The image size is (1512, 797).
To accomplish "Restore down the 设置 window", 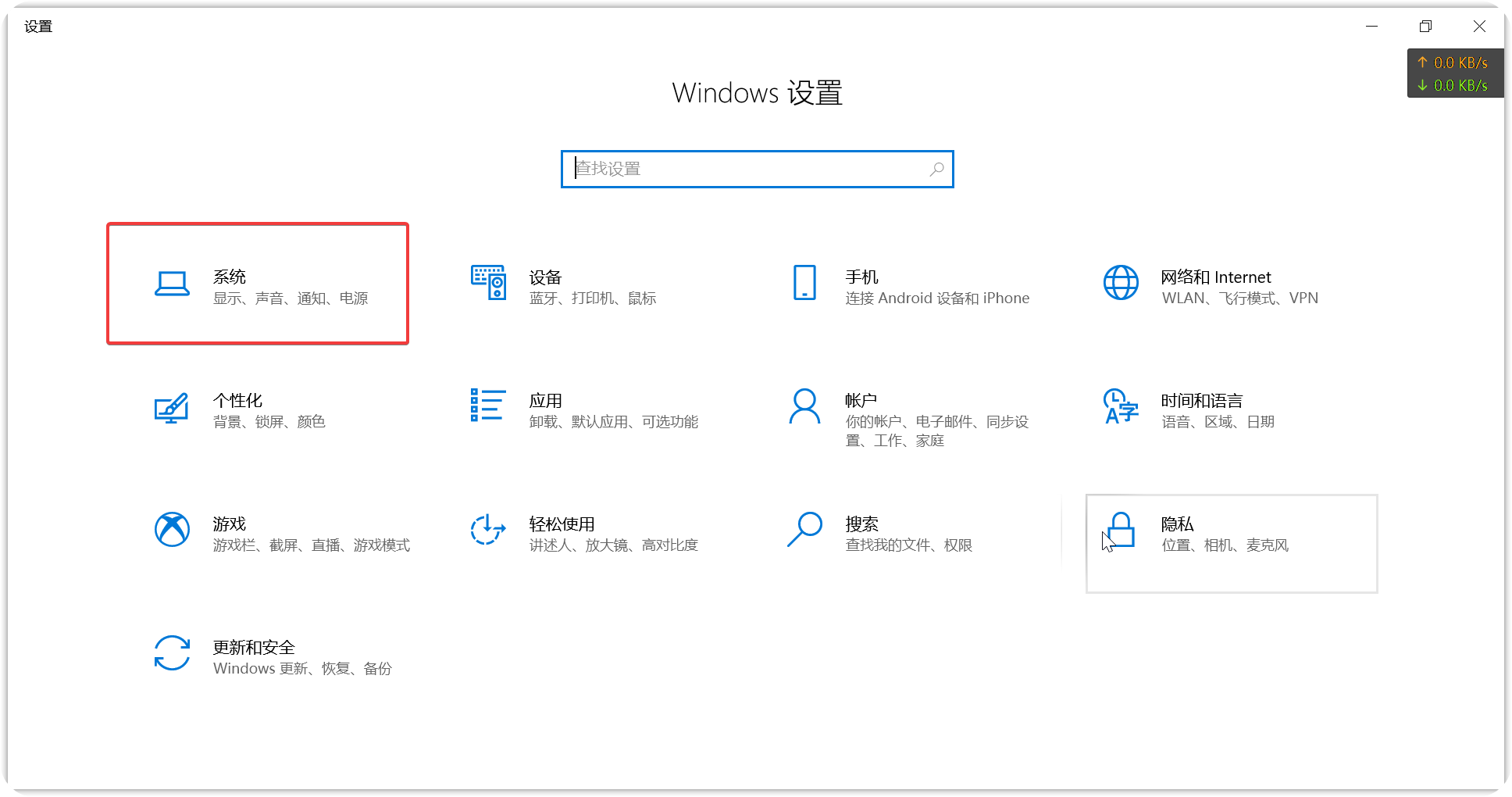I will [x=1425, y=27].
